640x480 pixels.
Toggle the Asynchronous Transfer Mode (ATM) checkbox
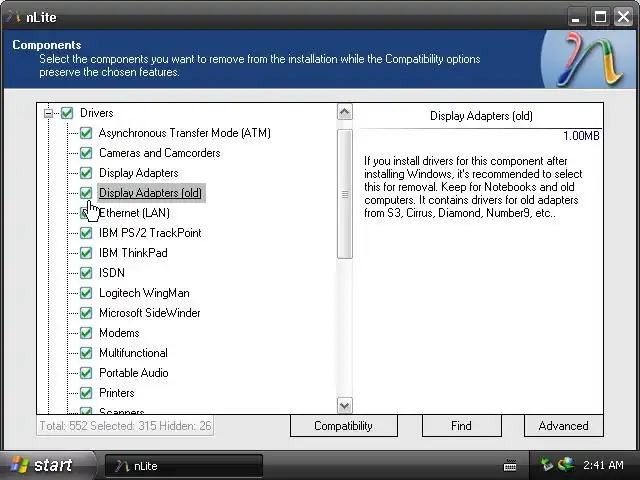(86, 133)
